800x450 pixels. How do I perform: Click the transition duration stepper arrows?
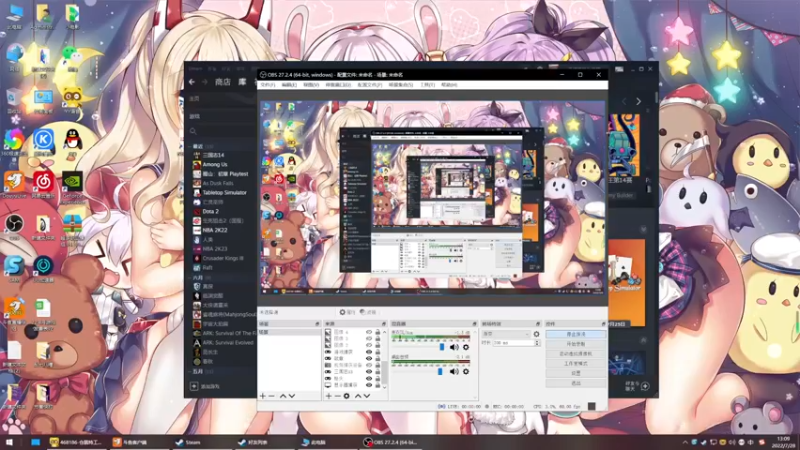537,343
